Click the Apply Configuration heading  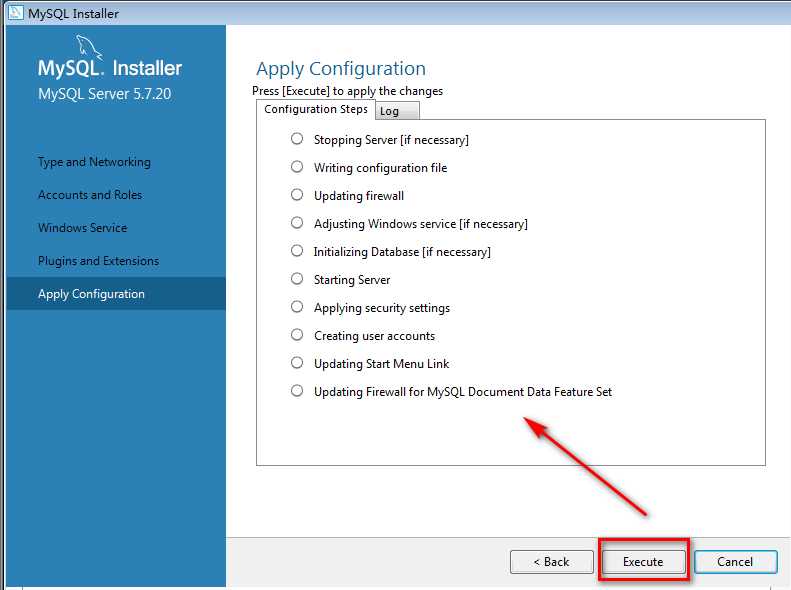pyautogui.click(x=341, y=69)
